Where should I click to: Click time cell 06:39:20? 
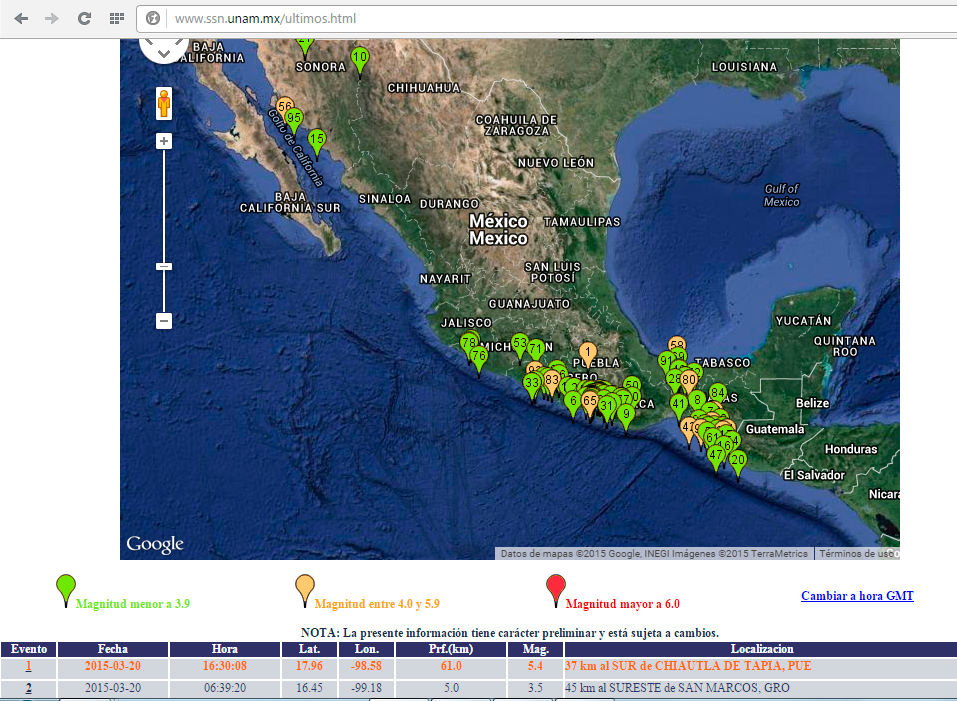(225, 688)
